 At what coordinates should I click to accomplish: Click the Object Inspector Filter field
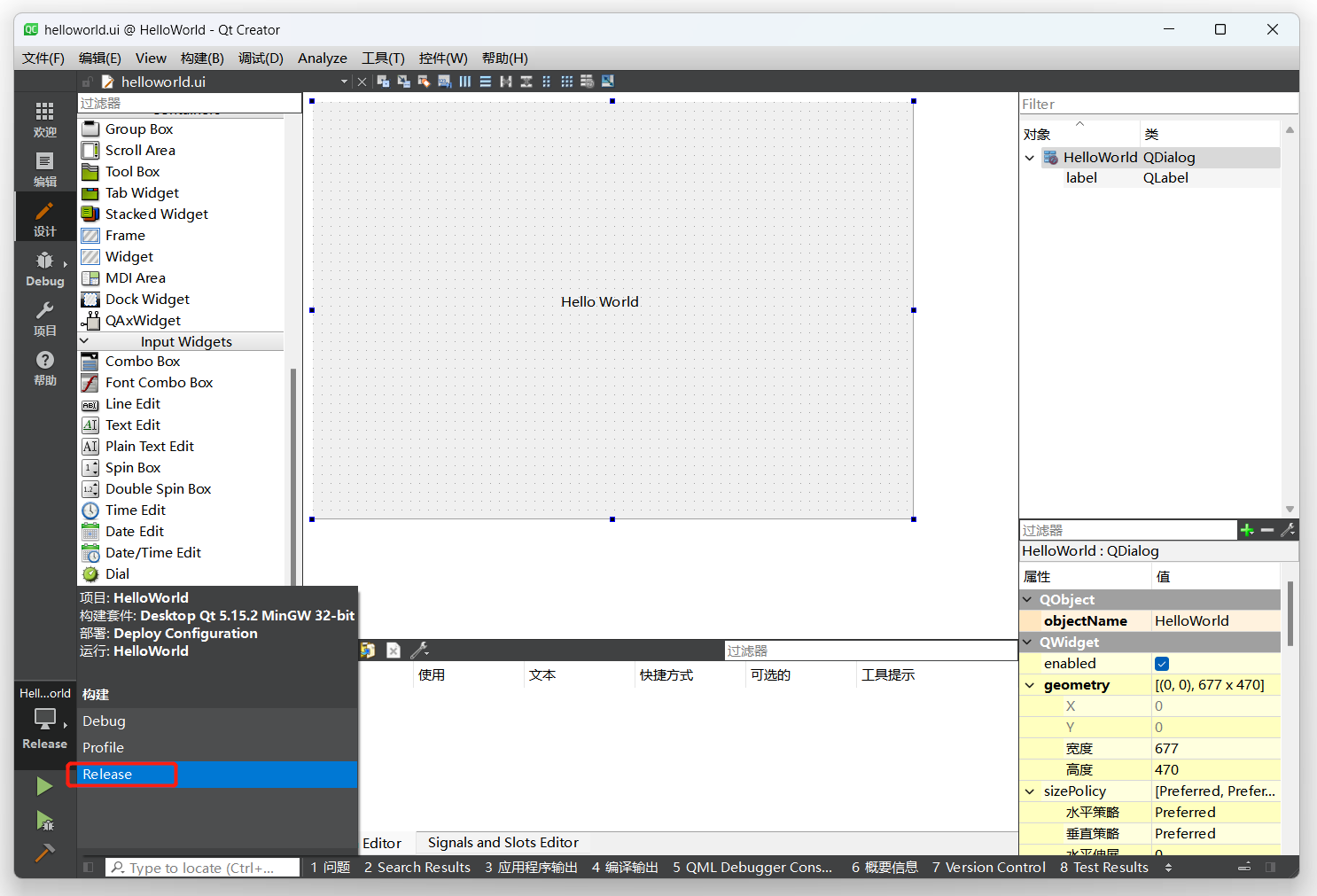[1158, 104]
